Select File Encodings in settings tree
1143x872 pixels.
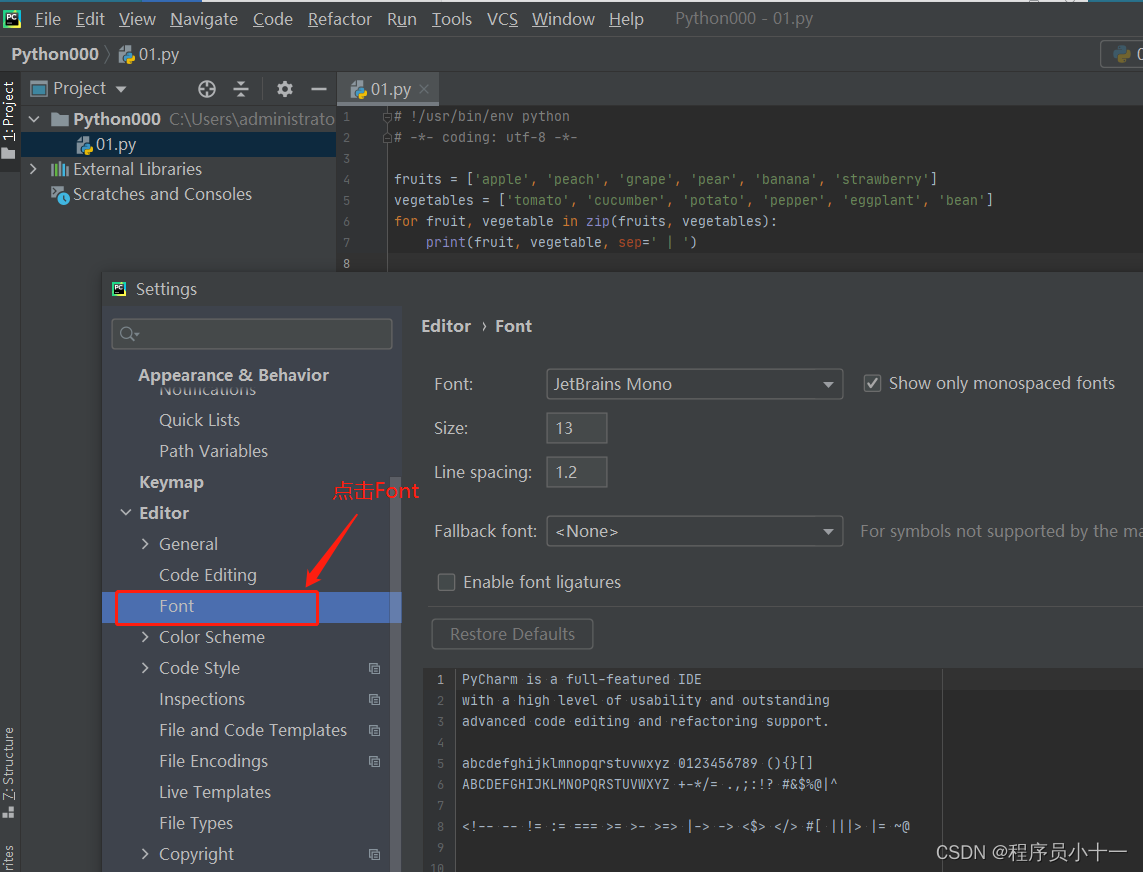214,761
